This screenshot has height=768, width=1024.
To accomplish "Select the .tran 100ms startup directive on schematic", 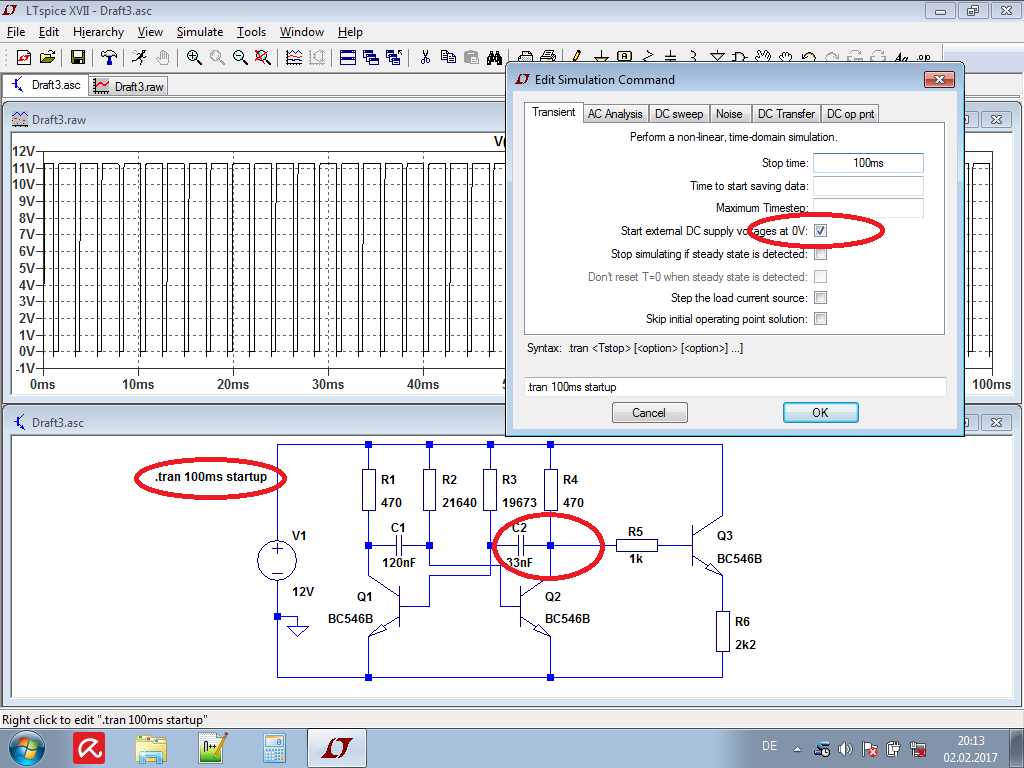I will coord(211,477).
